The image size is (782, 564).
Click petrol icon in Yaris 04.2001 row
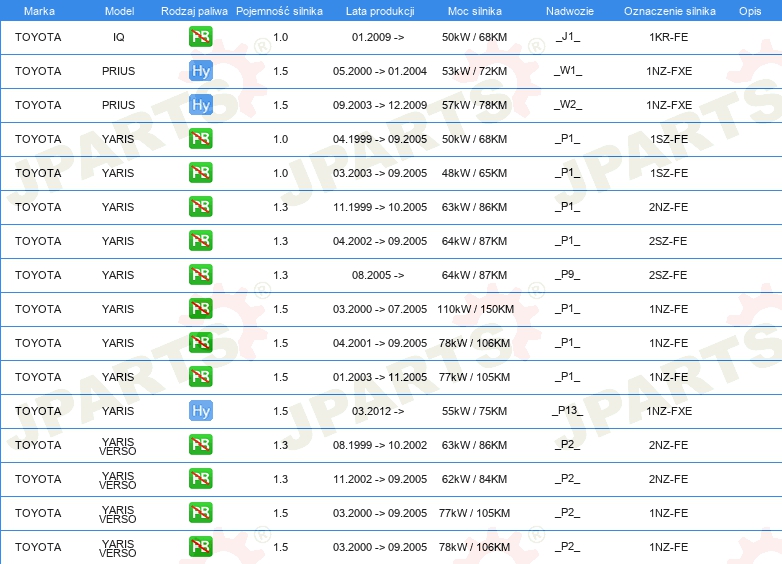click(x=200, y=343)
